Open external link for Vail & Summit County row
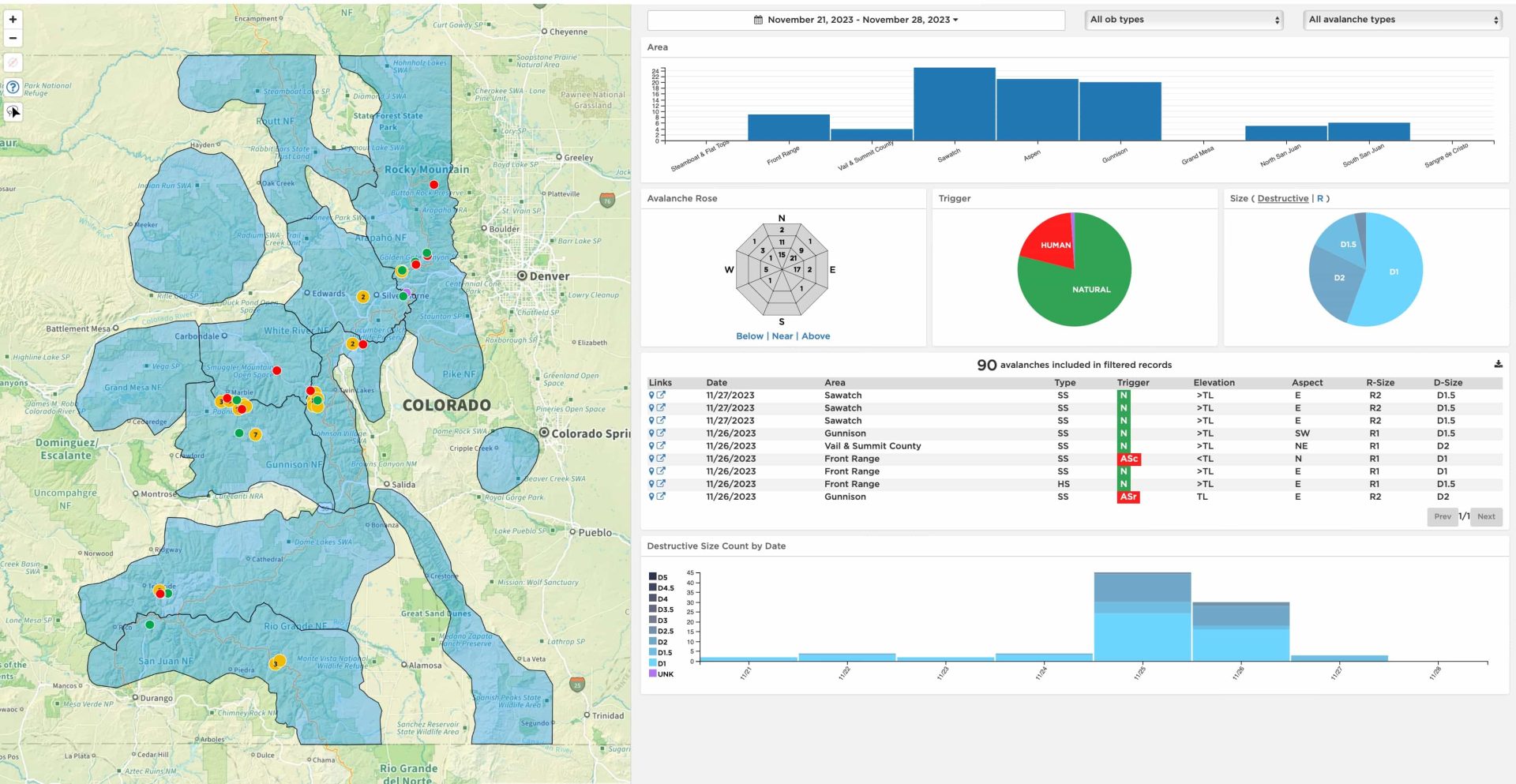The image size is (1516, 784). tap(661, 446)
